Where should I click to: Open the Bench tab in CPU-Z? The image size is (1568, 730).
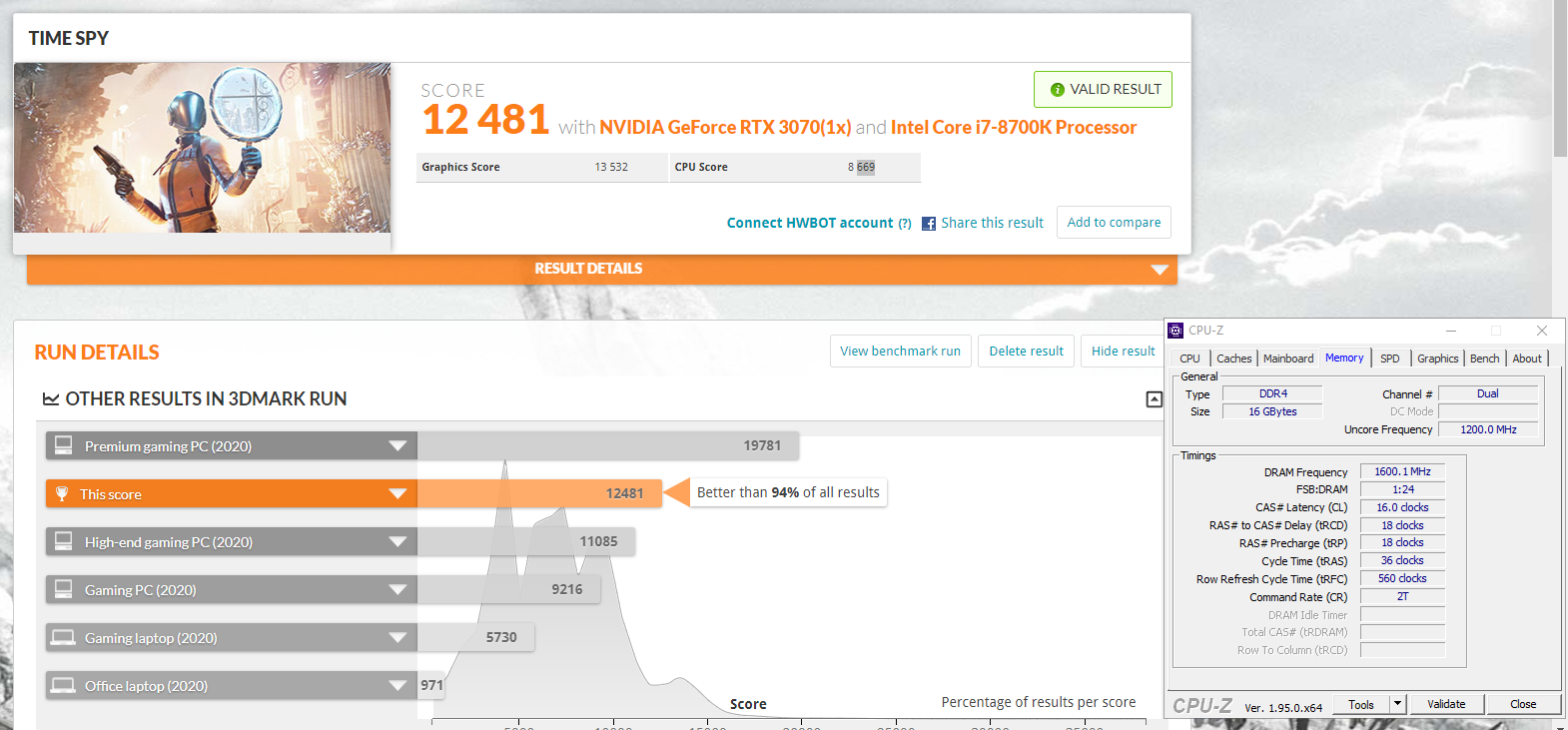[x=1484, y=359]
